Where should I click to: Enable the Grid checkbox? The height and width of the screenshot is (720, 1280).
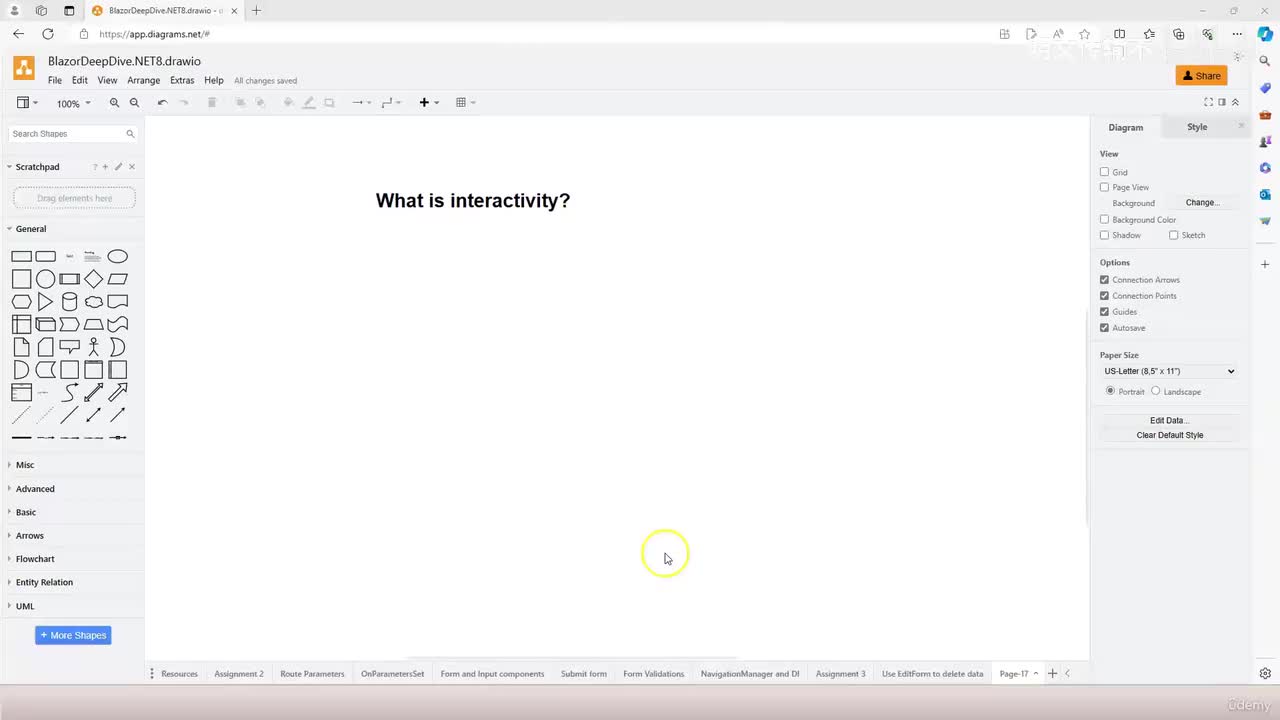pos(1105,172)
